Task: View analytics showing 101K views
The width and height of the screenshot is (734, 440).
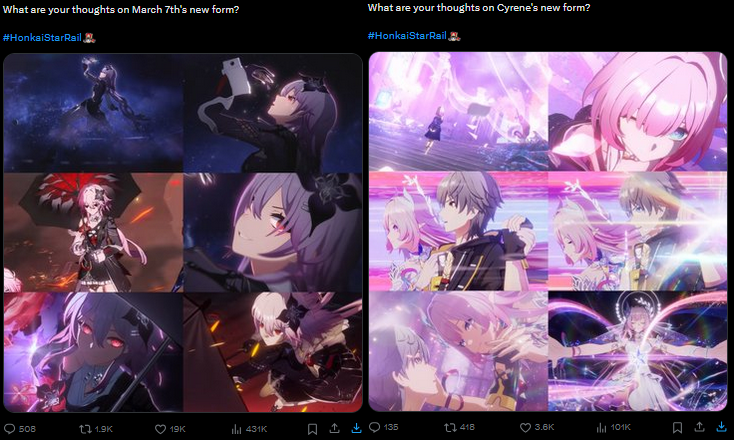Action: 614,427
